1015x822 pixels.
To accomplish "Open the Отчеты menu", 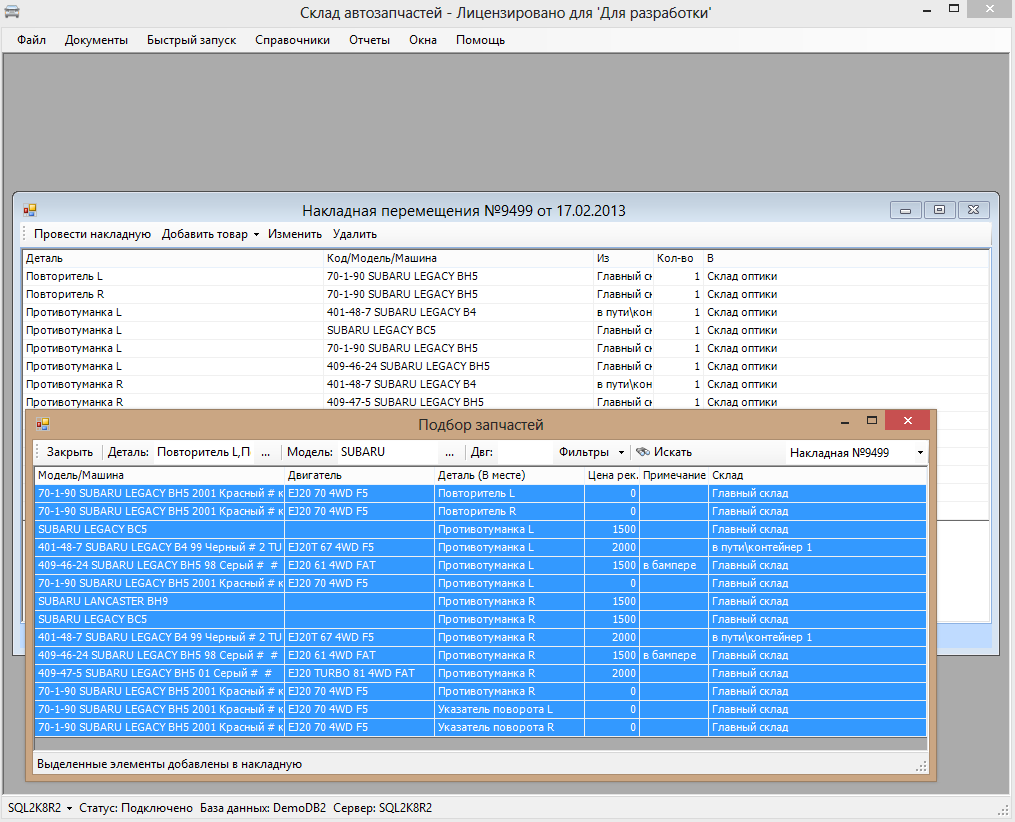I will point(369,40).
